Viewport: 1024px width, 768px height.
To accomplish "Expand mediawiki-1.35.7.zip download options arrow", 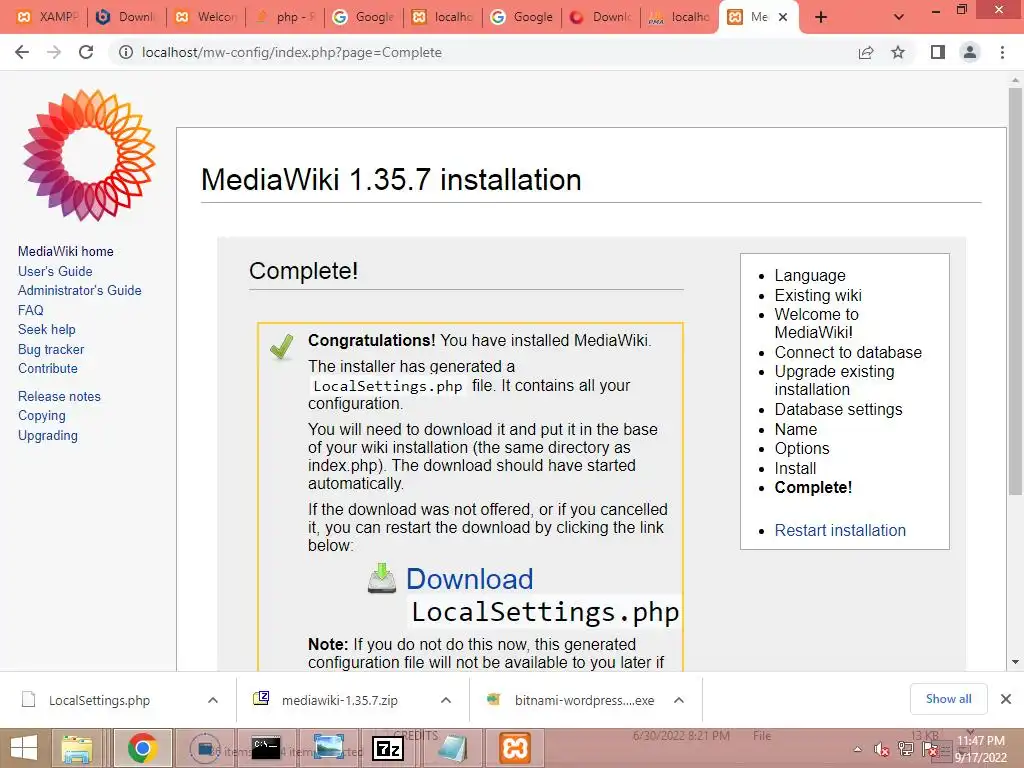I will (446, 700).
